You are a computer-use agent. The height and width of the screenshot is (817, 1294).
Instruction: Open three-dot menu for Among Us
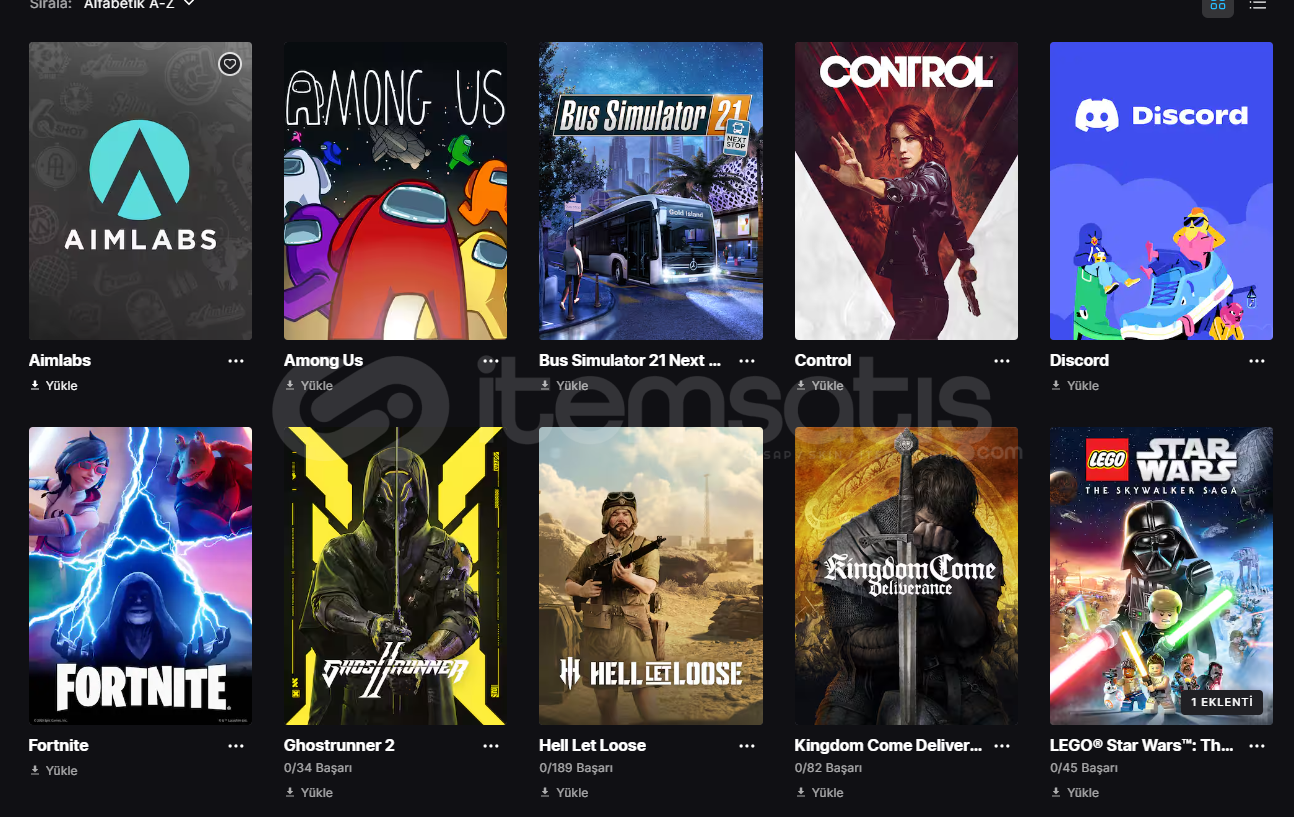tap(491, 361)
